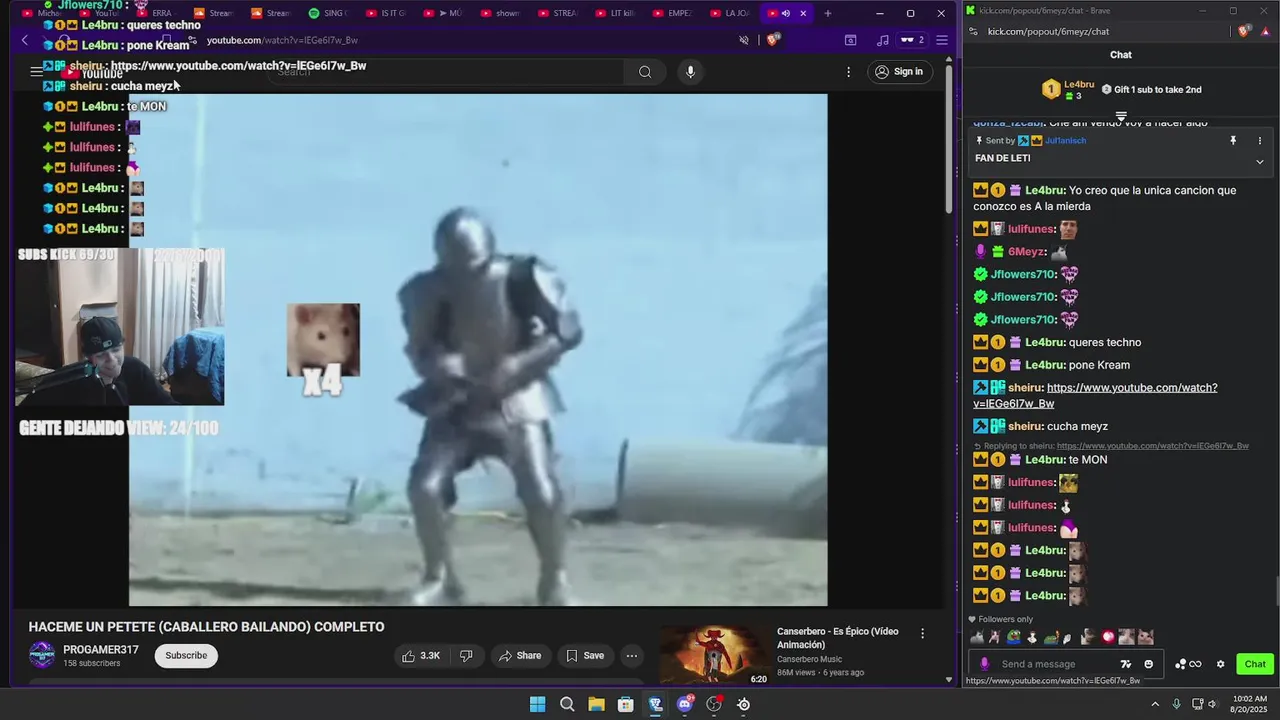This screenshot has width=1280, height=720.
Task: Open a new browser tab
Action: (x=827, y=13)
